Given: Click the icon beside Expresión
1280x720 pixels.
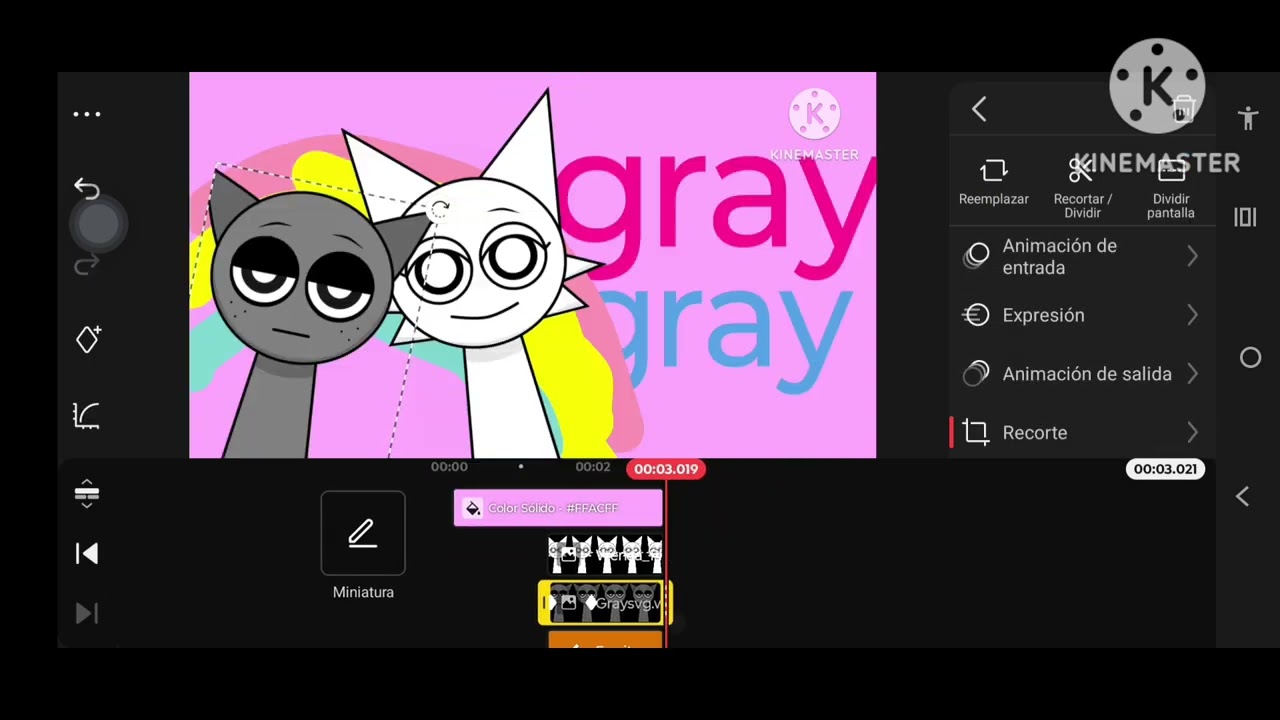Looking at the screenshot, I should 976,315.
